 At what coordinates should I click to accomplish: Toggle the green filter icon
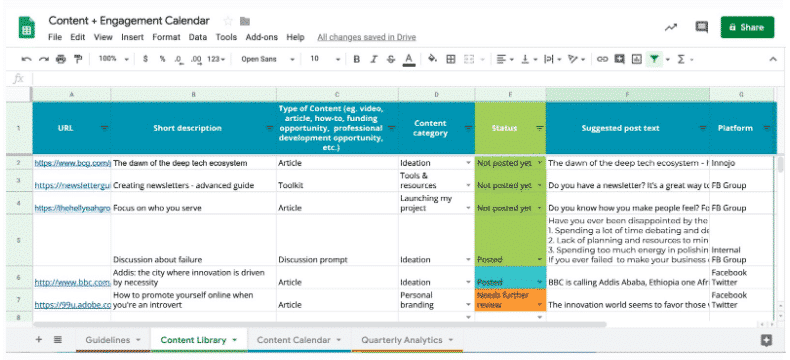pos(654,59)
